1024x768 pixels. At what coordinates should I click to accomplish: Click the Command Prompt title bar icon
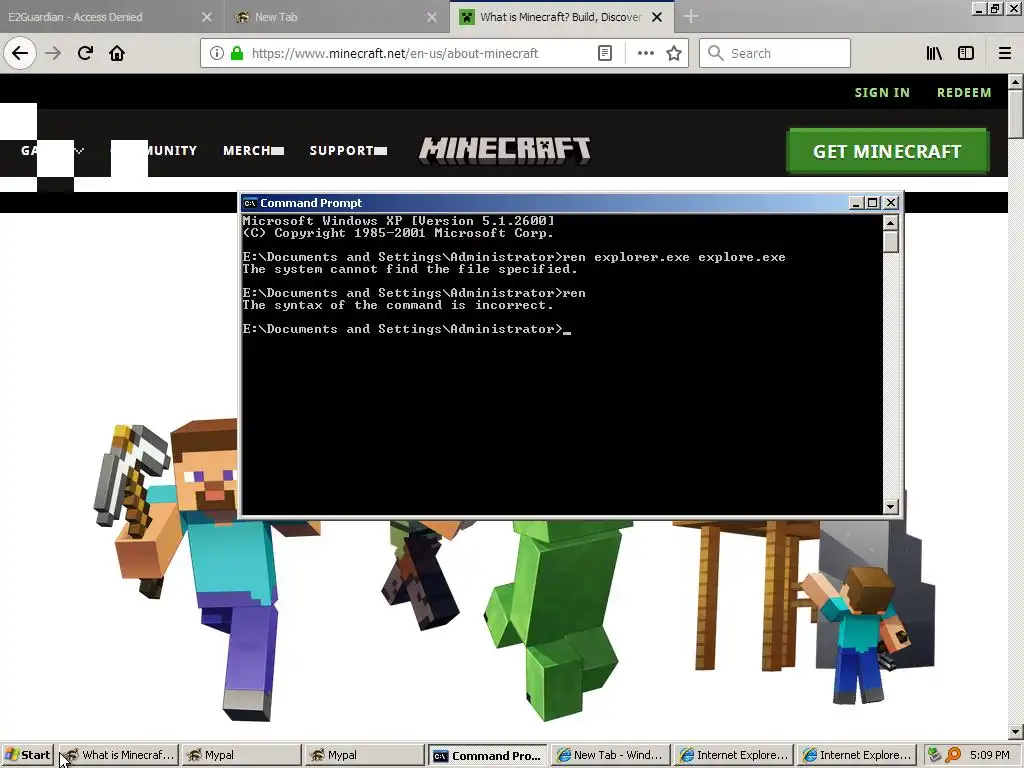(249, 203)
